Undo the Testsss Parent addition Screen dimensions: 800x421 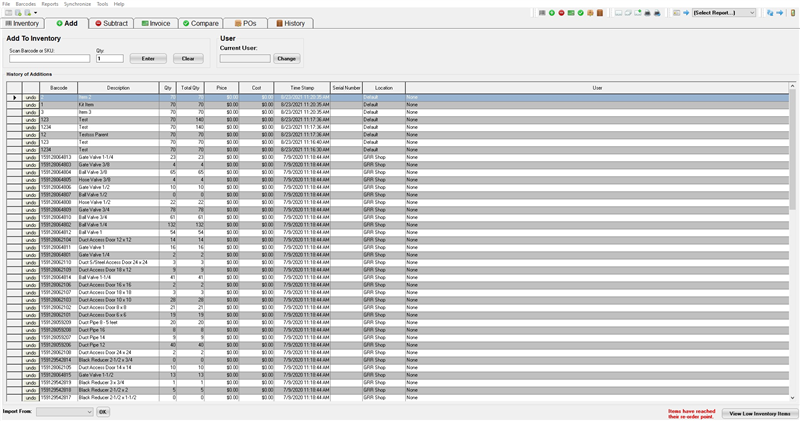31,135
